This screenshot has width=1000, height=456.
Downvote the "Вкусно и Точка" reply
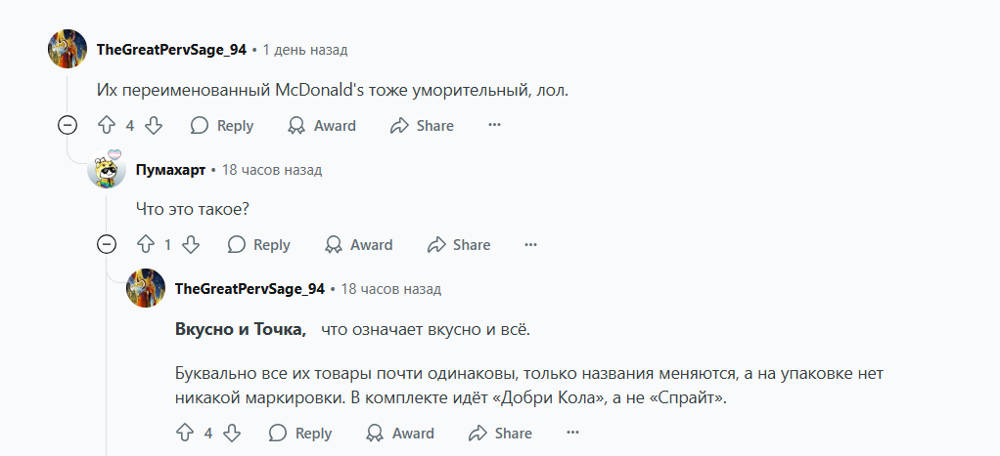pos(231,433)
